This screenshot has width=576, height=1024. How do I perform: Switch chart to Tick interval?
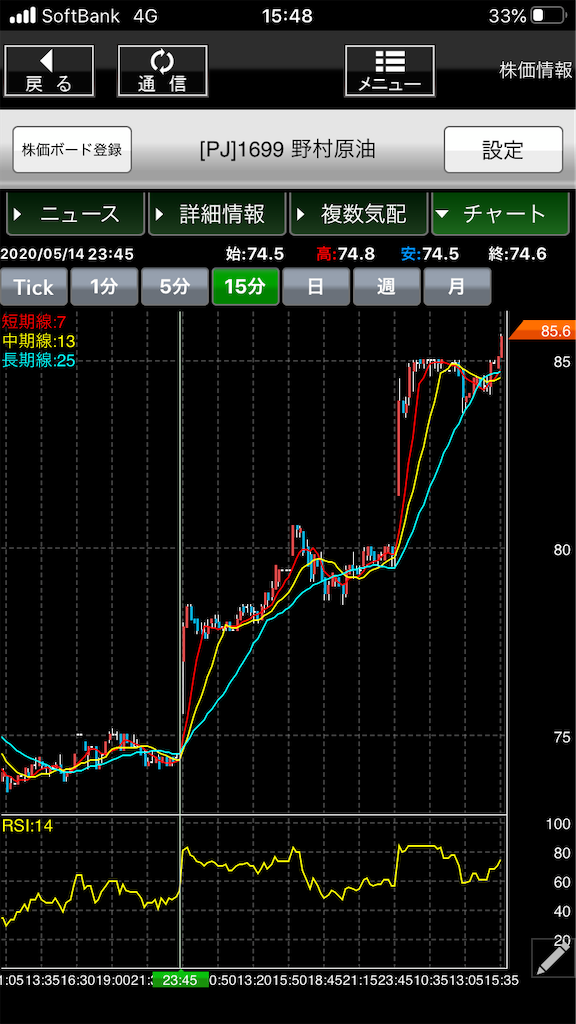[x=33, y=287]
